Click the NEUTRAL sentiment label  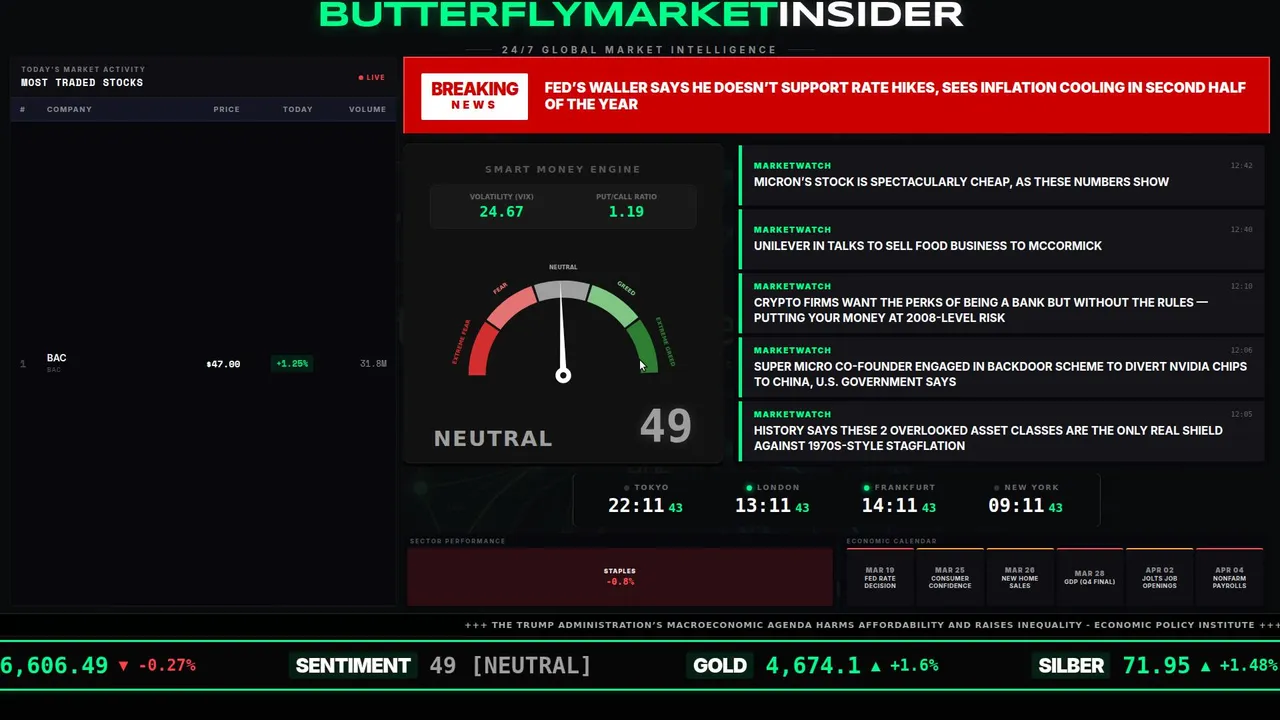(x=493, y=438)
